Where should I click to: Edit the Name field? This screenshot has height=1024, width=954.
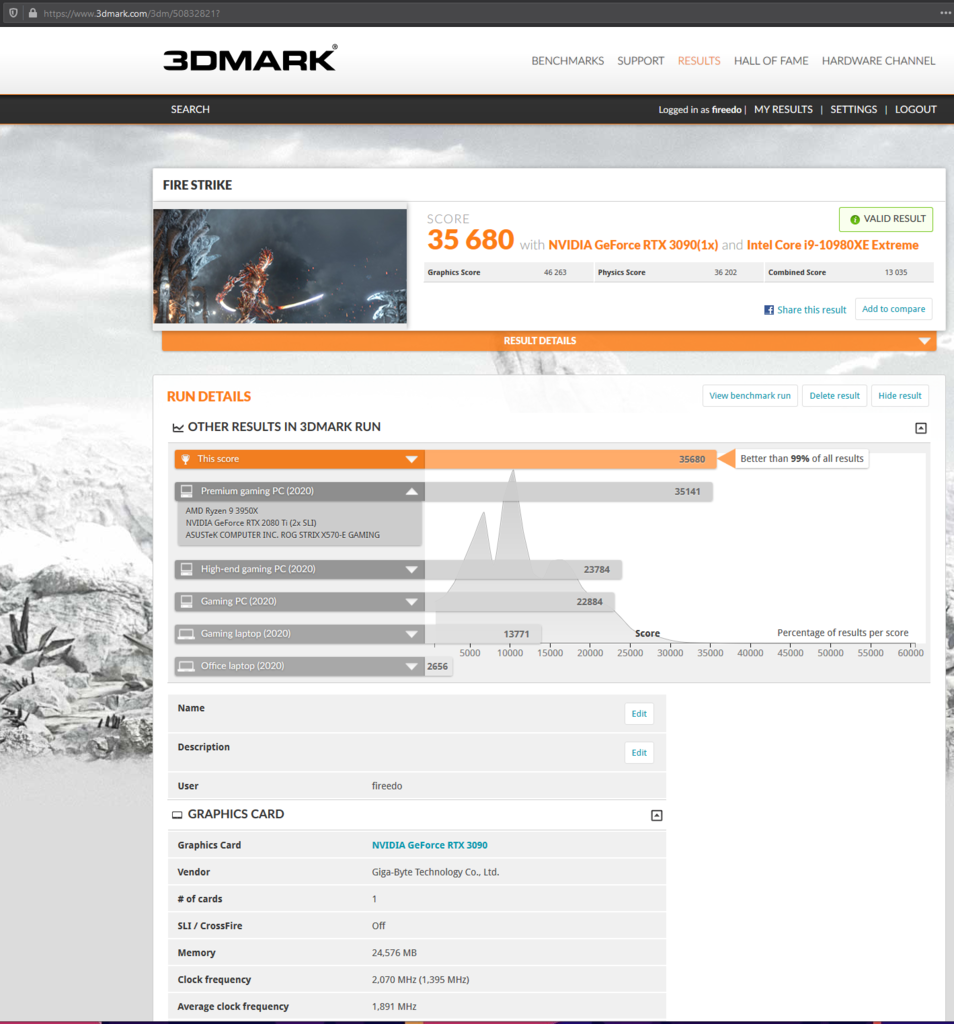pyautogui.click(x=639, y=714)
